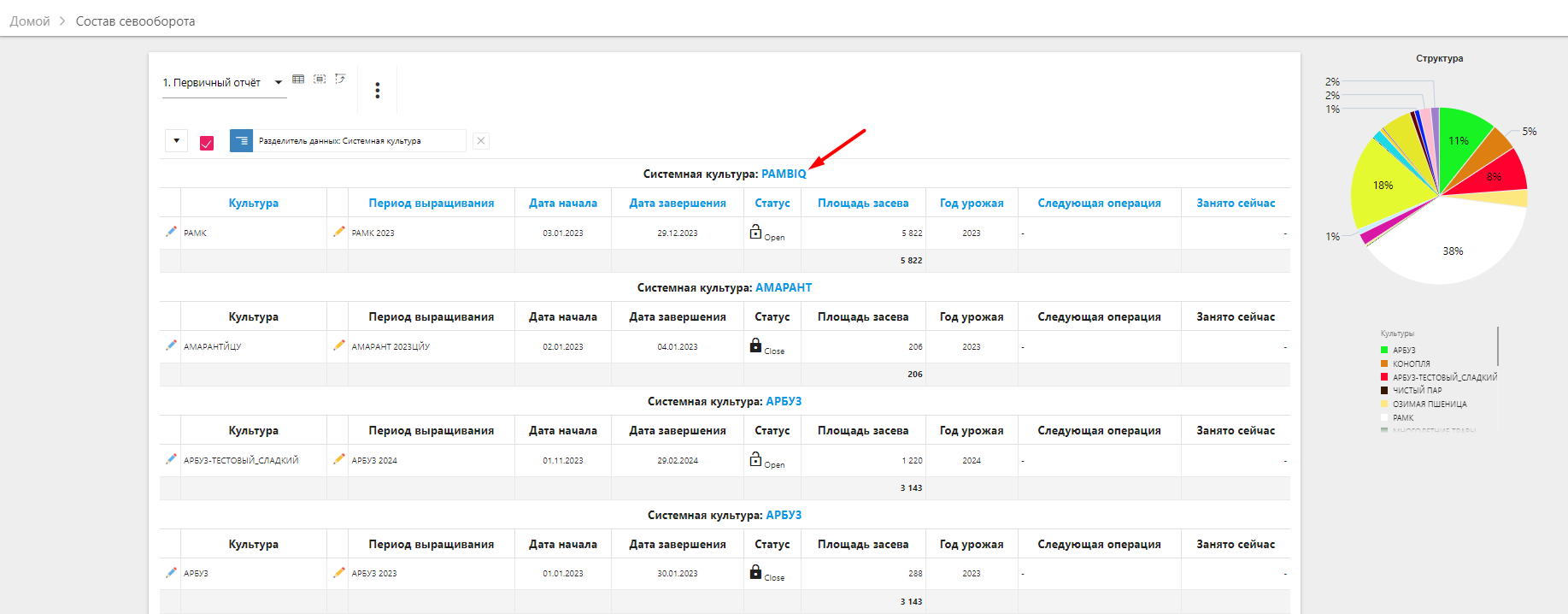Screen dimensions: 1568x614
Task: Click the Open lock icon for PAMK 2023
Action: tap(755, 232)
